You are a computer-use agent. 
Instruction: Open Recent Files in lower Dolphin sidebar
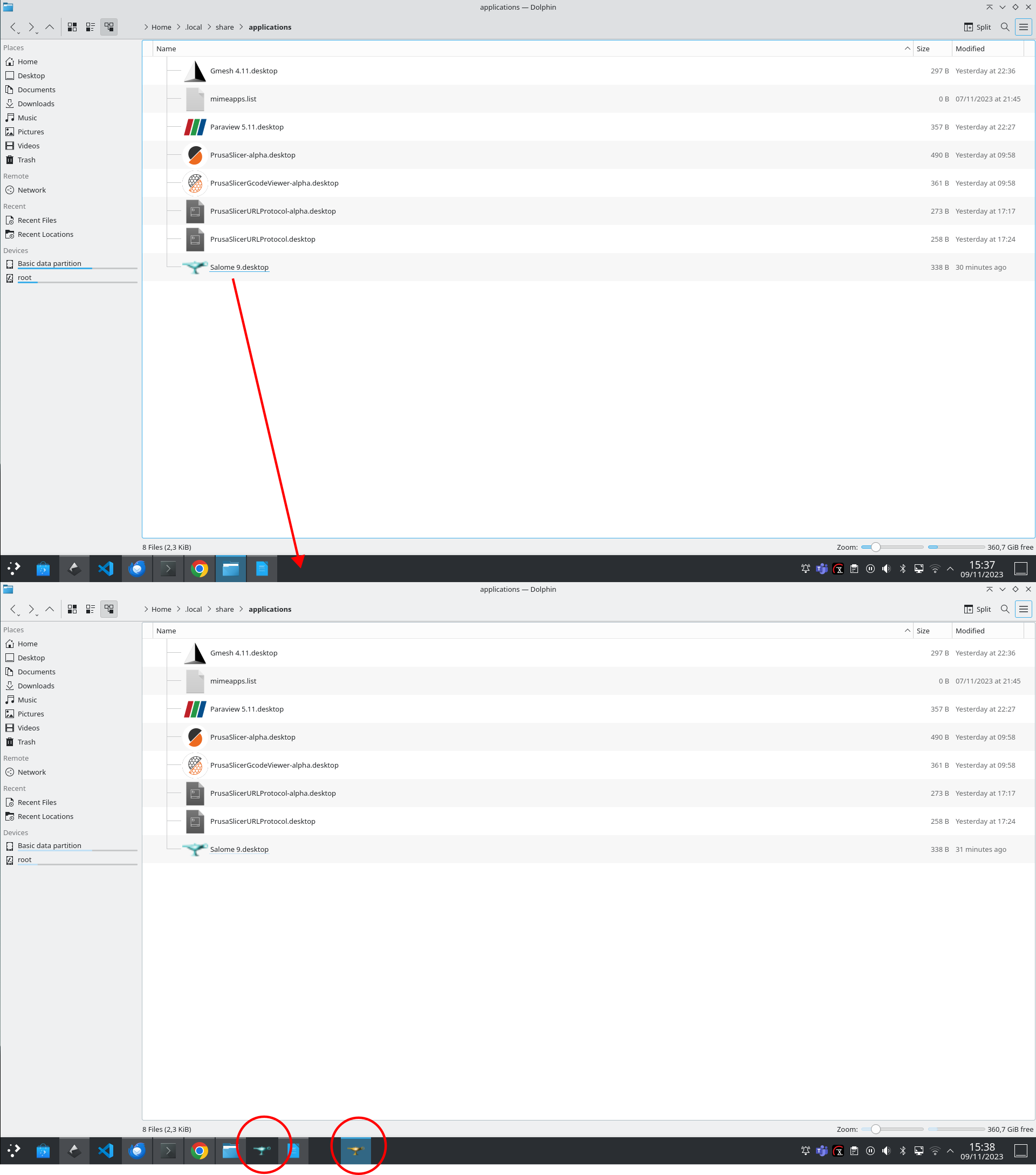pyautogui.click(x=37, y=803)
